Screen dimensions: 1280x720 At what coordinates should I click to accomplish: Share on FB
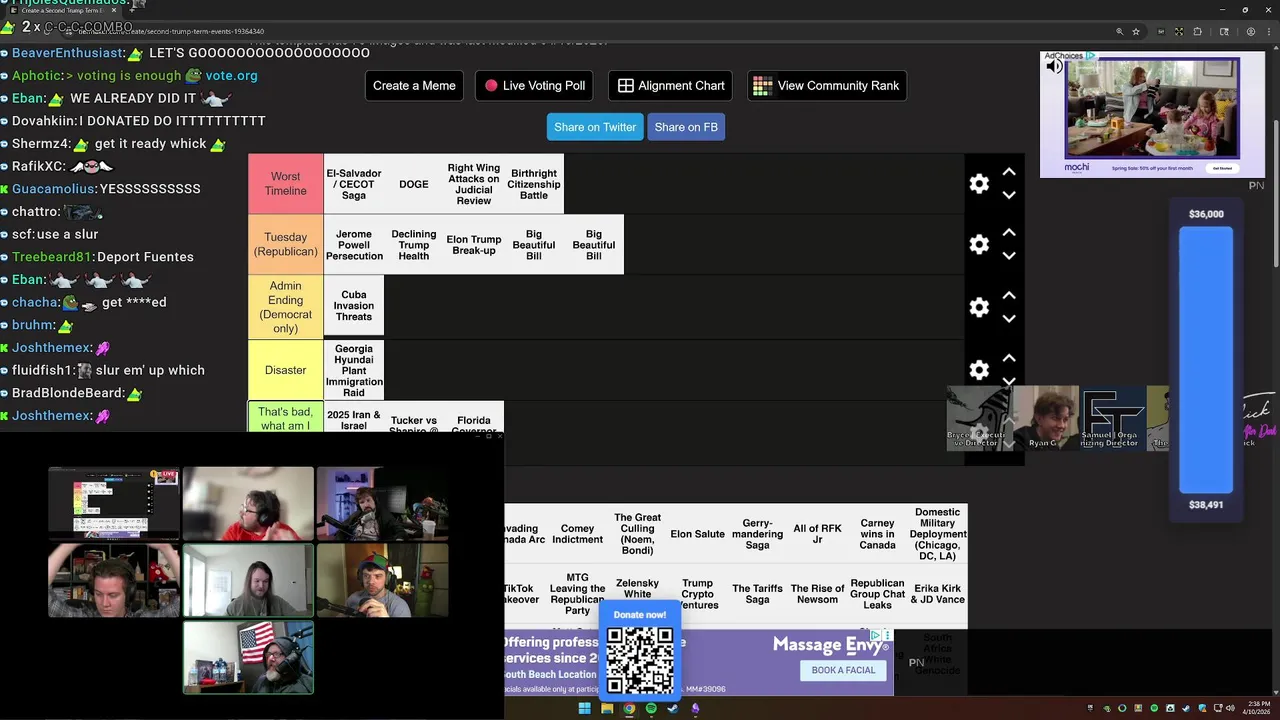(x=686, y=127)
